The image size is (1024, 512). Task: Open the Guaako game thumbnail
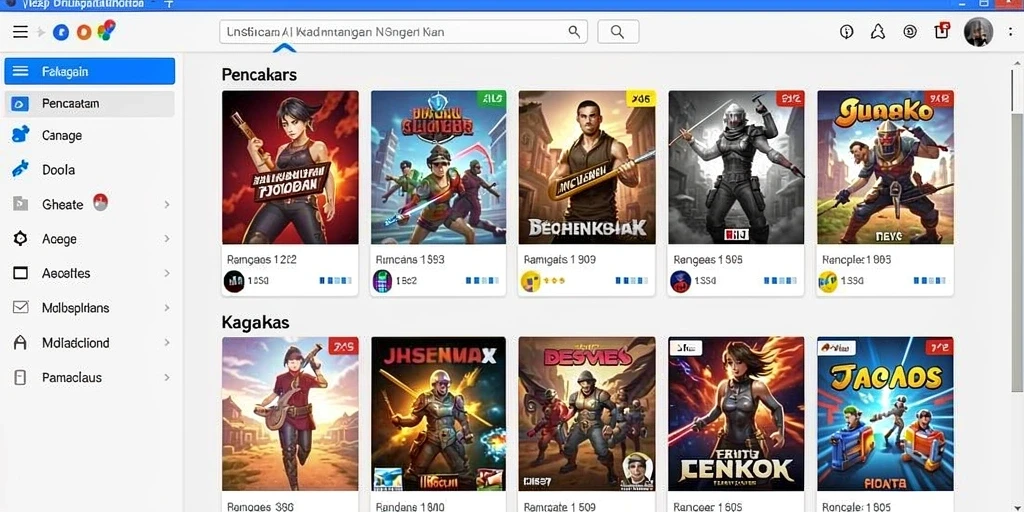coord(885,167)
